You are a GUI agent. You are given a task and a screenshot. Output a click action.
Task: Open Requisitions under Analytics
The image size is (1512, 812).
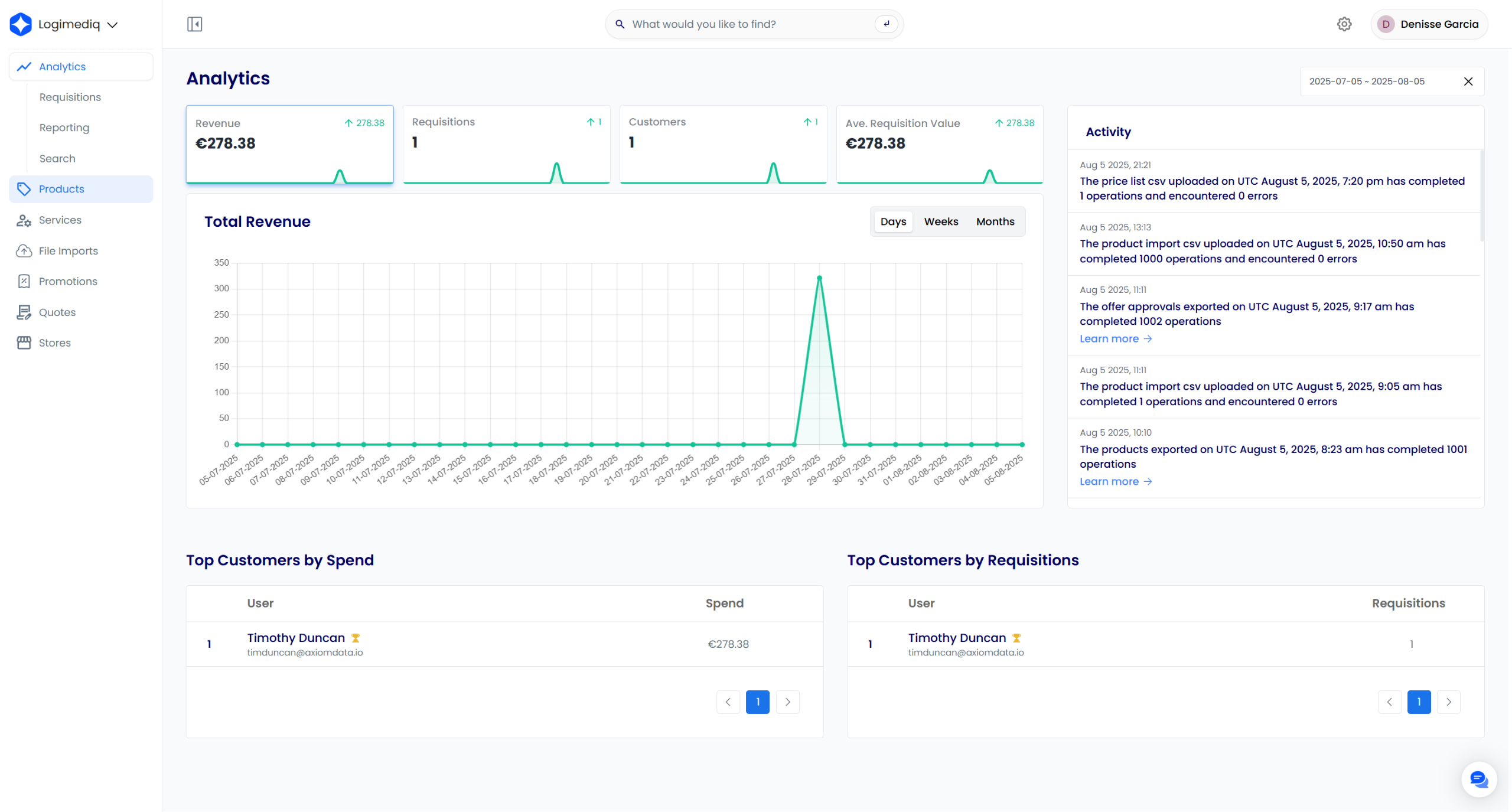click(70, 97)
